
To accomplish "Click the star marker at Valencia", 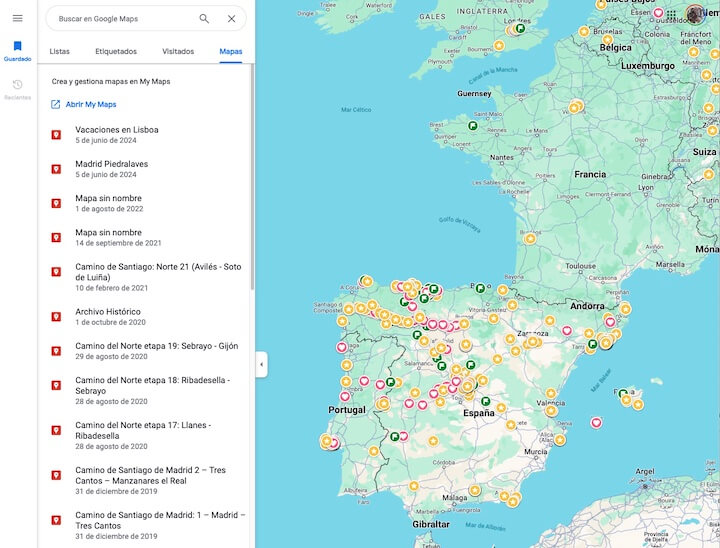I will tap(551, 411).
